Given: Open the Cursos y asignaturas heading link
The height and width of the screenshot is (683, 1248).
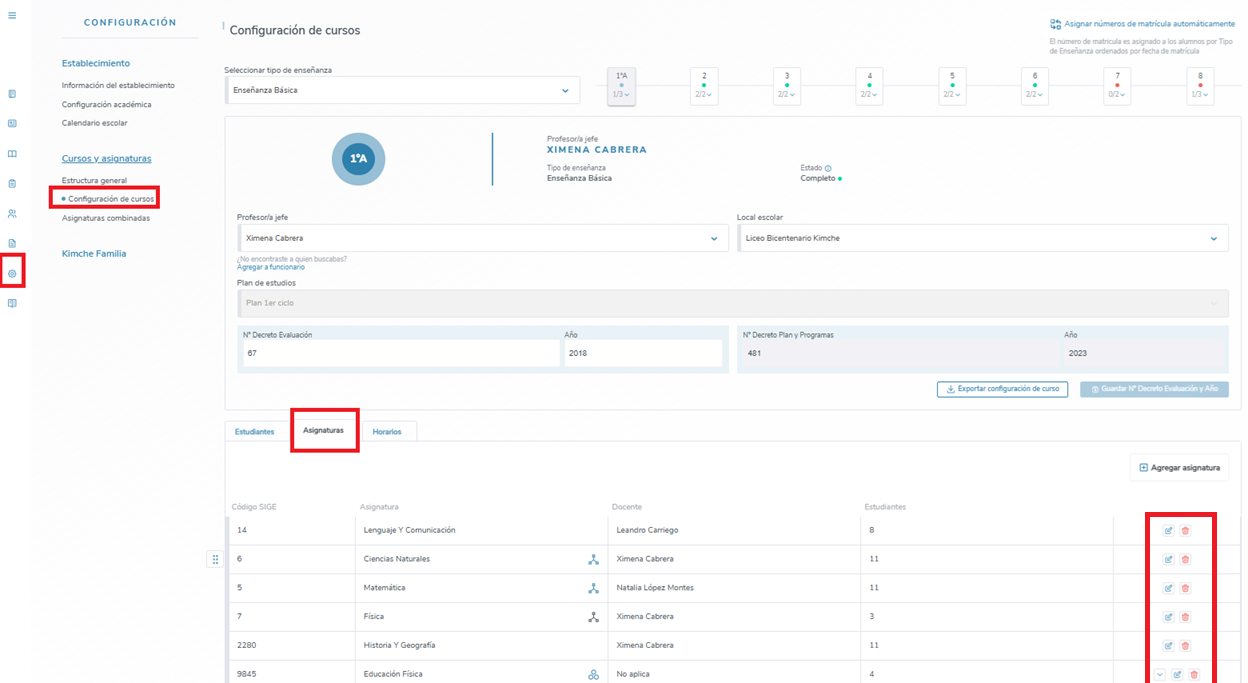Looking at the screenshot, I should [x=106, y=159].
